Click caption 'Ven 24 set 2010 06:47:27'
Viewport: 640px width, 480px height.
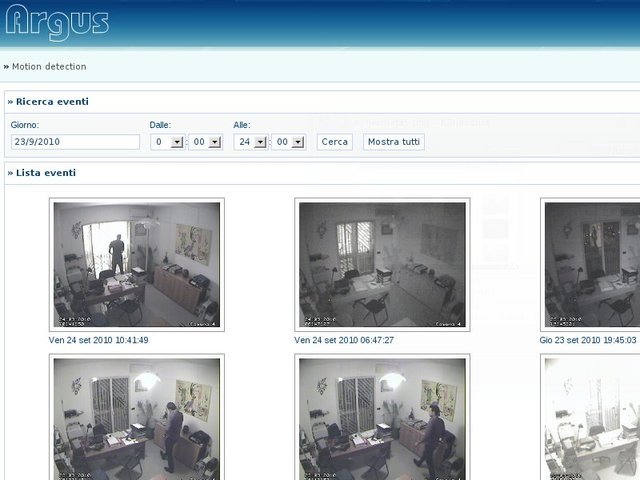(344, 340)
